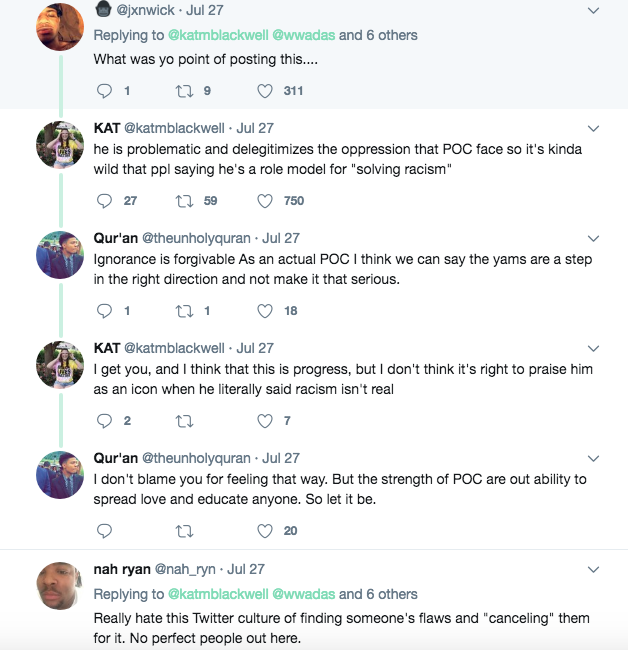Screen dimensions: 628x650
Task: Like Qur'an's tweet with 18 likes
Action: point(265,311)
